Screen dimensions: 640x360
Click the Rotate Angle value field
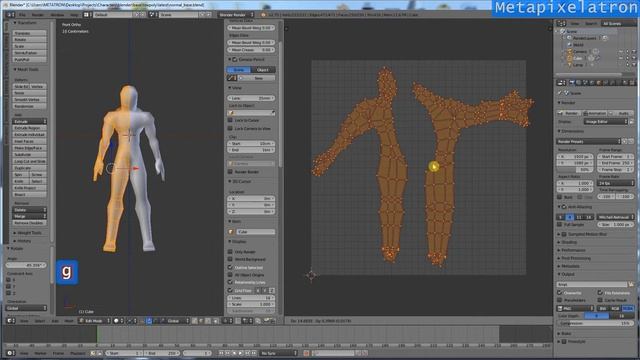pos(26,265)
